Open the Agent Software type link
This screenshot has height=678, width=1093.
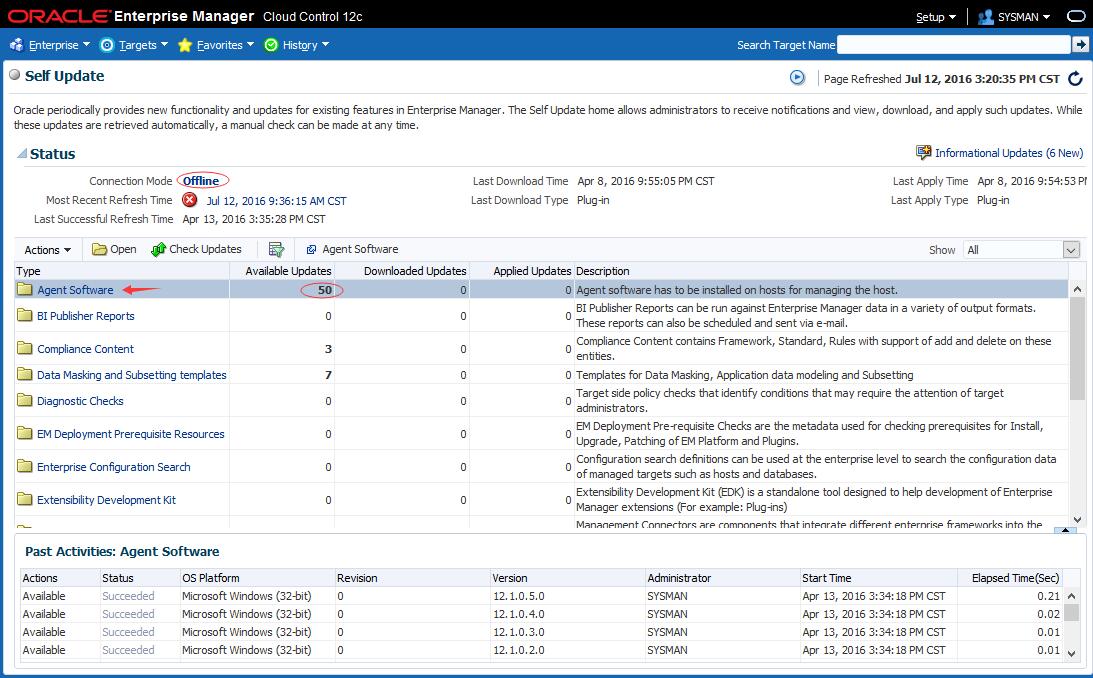75,290
